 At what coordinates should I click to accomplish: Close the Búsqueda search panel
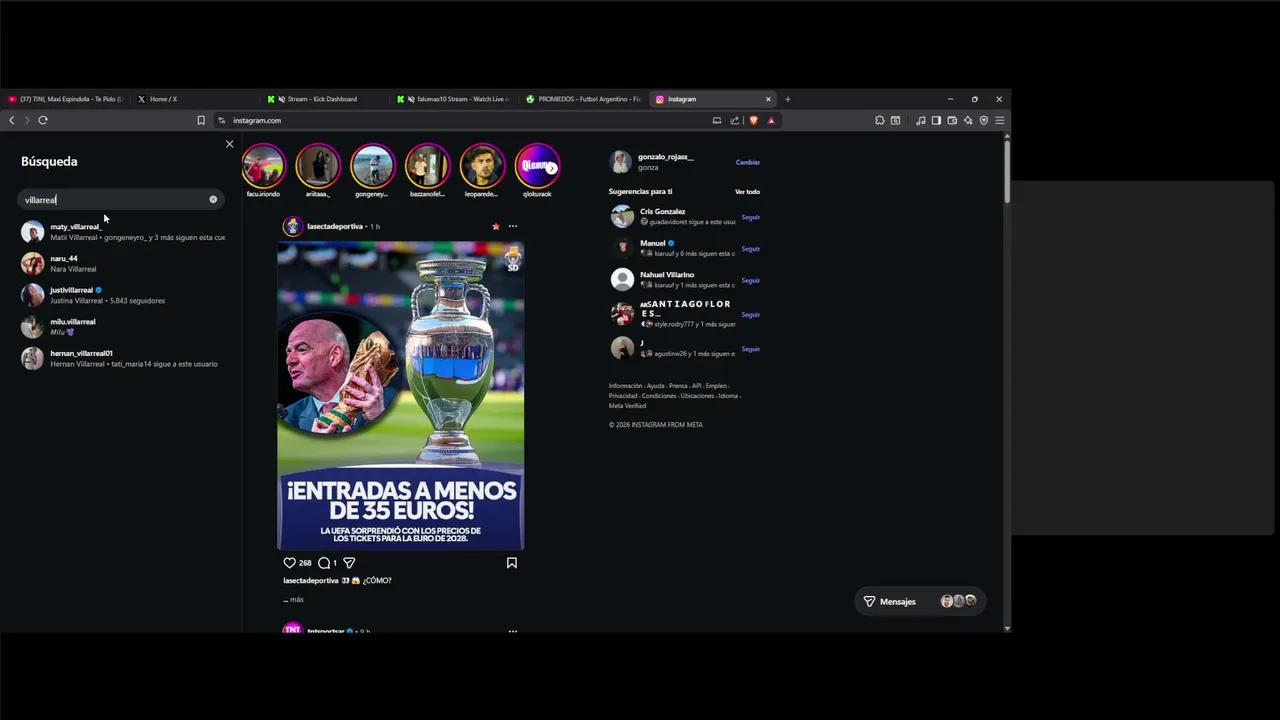pyautogui.click(x=229, y=144)
